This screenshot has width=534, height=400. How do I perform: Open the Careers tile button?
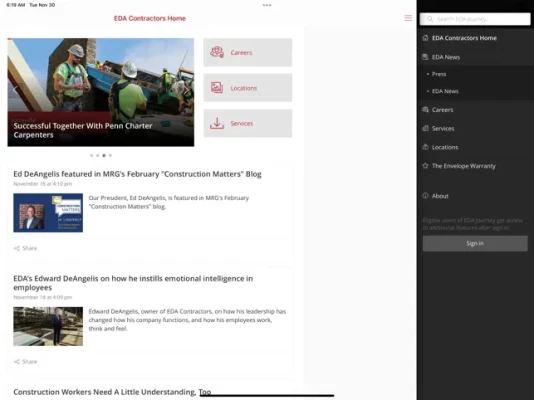coord(248,52)
